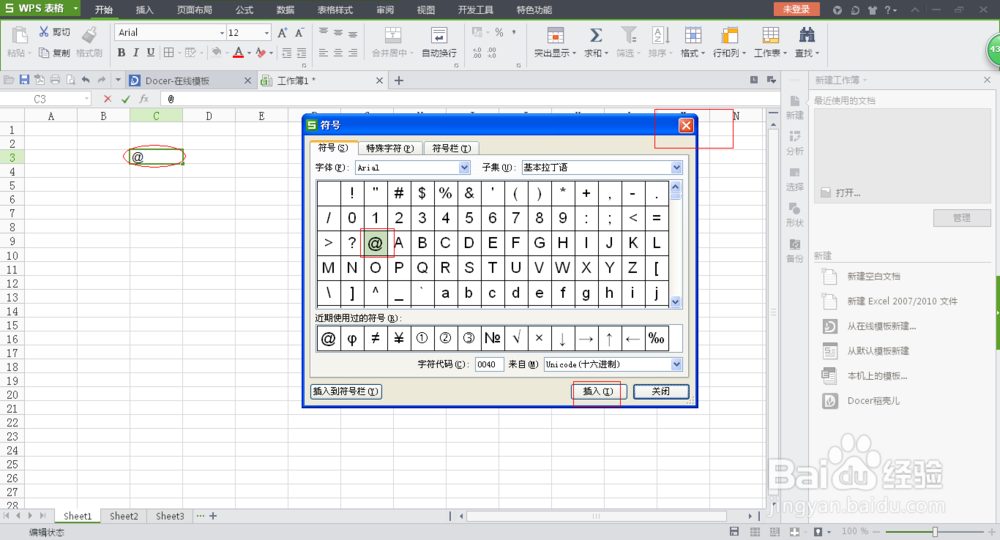Expand the subset (子集) 基本拉丁语 dropdown
This screenshot has height=540, width=1000.
pos(676,168)
